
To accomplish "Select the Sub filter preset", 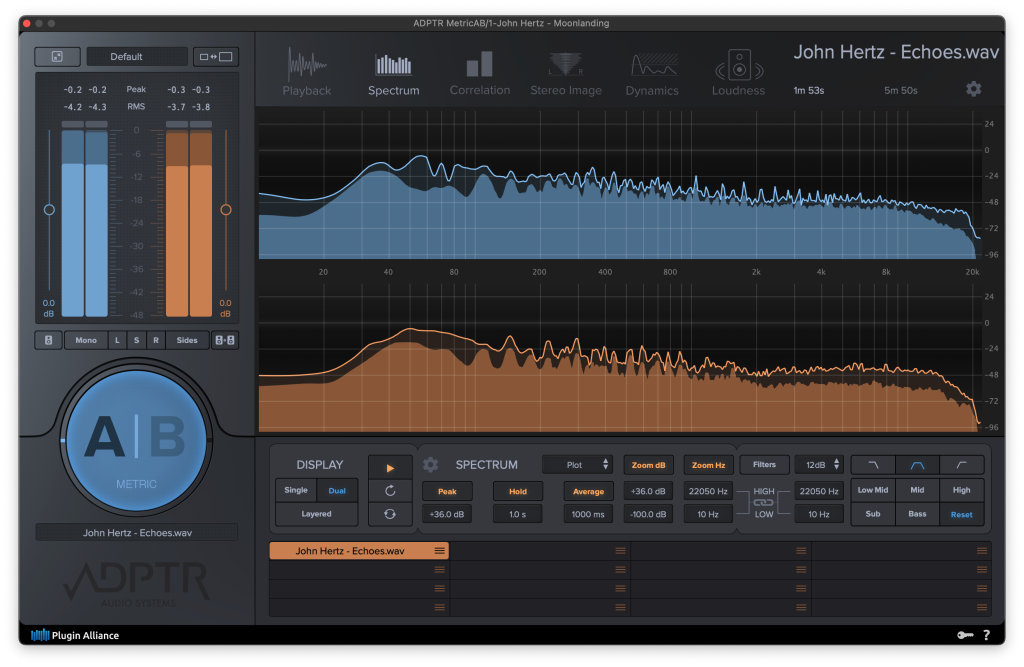I will tap(873, 514).
